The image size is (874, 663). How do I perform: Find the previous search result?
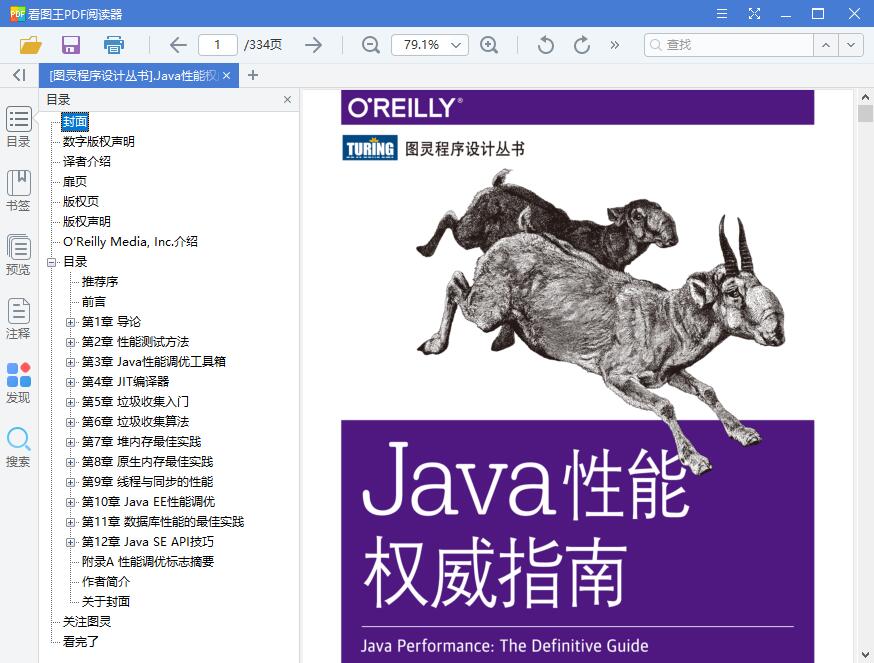pyautogui.click(x=826, y=45)
